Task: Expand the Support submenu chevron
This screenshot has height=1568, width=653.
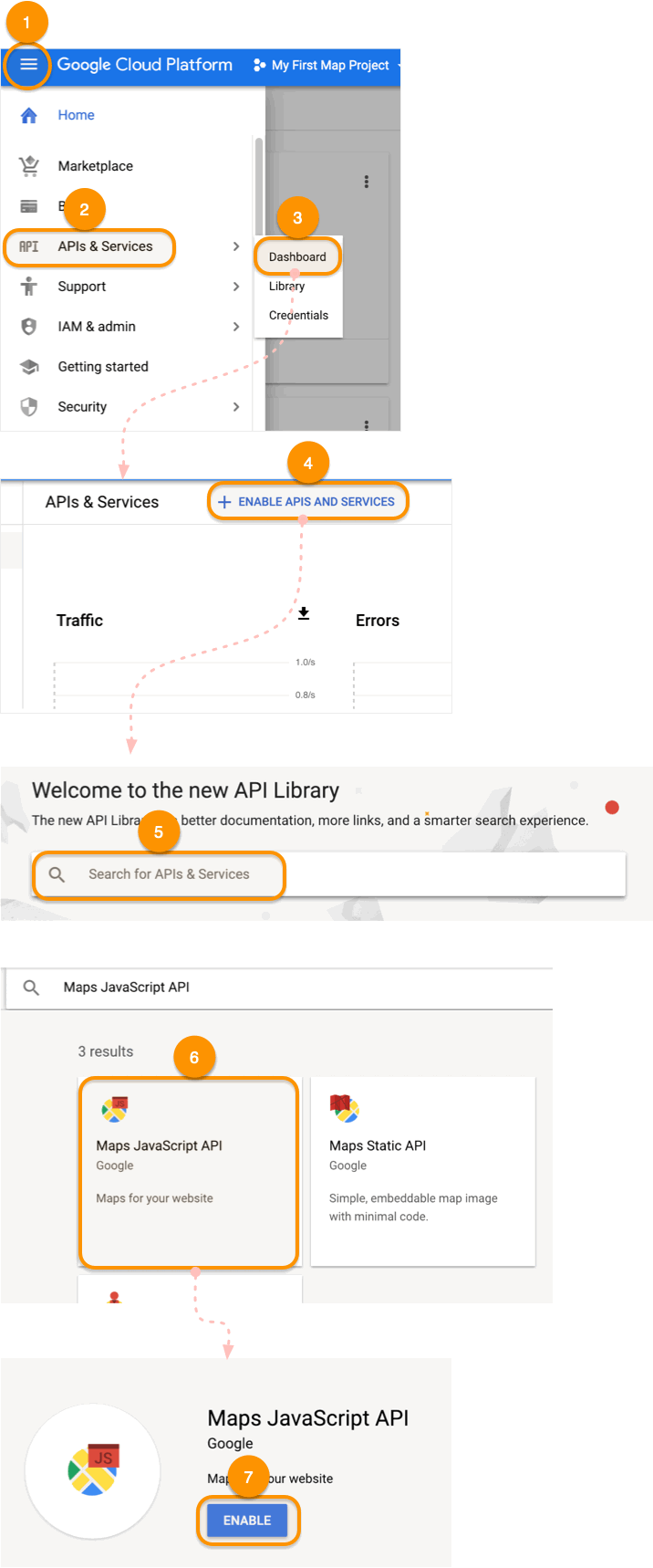Action: click(x=236, y=287)
